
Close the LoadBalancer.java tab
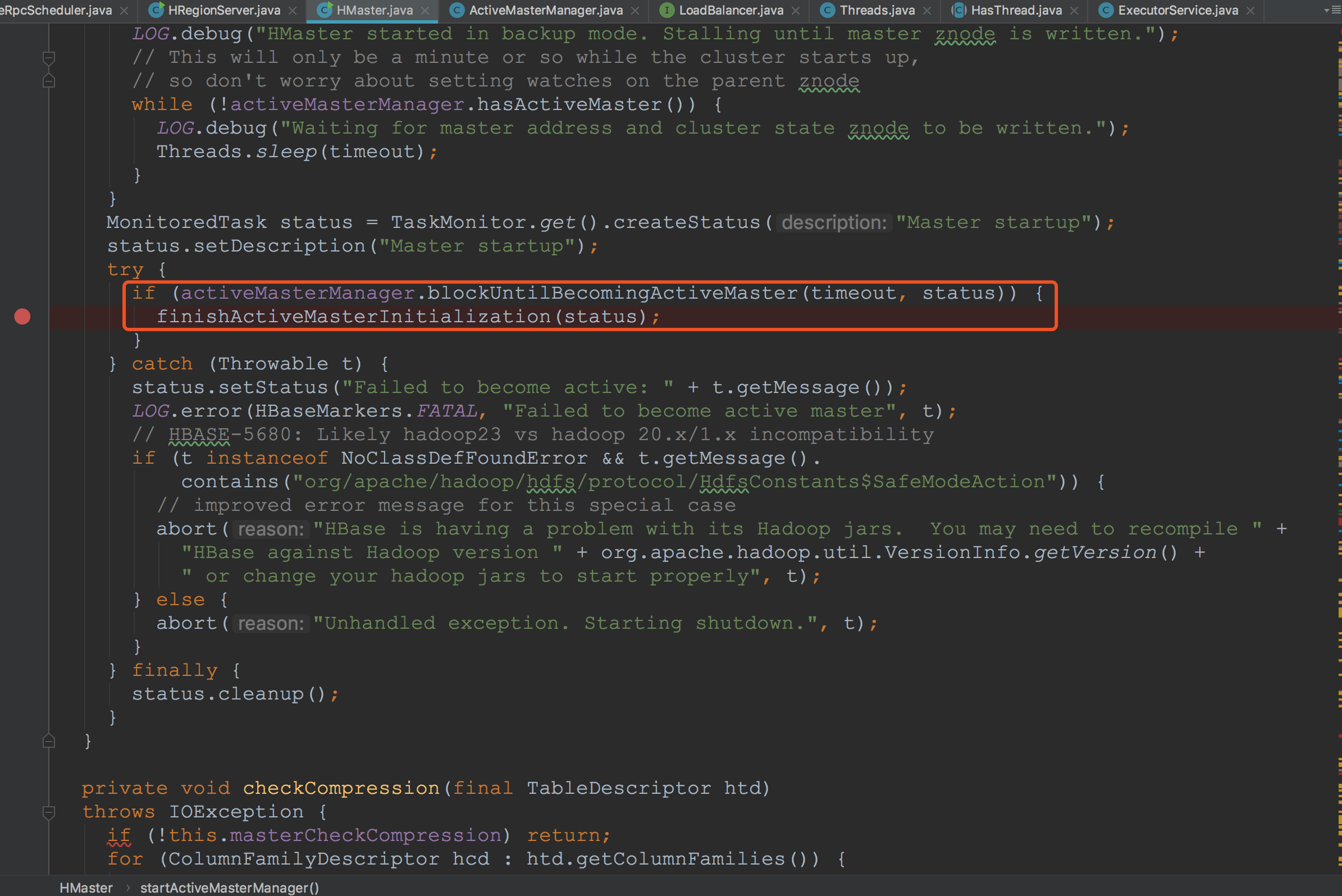[796, 10]
